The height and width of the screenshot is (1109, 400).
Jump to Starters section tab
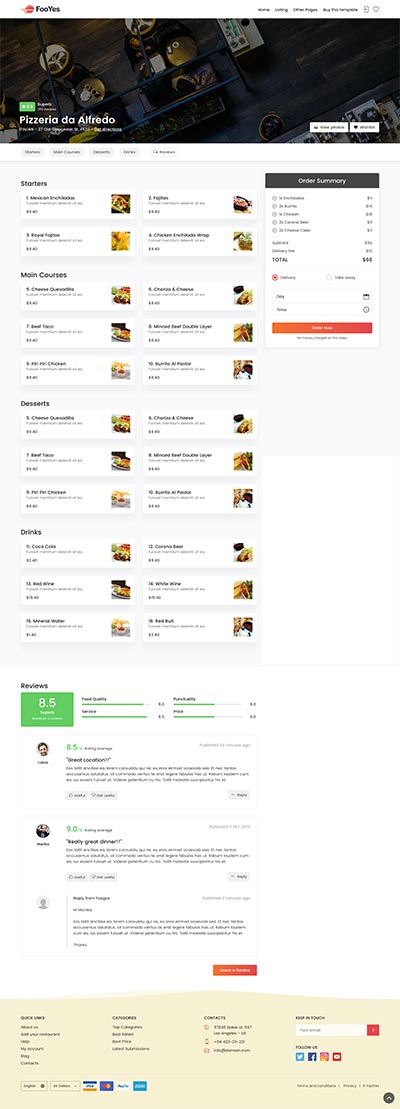(x=32, y=152)
